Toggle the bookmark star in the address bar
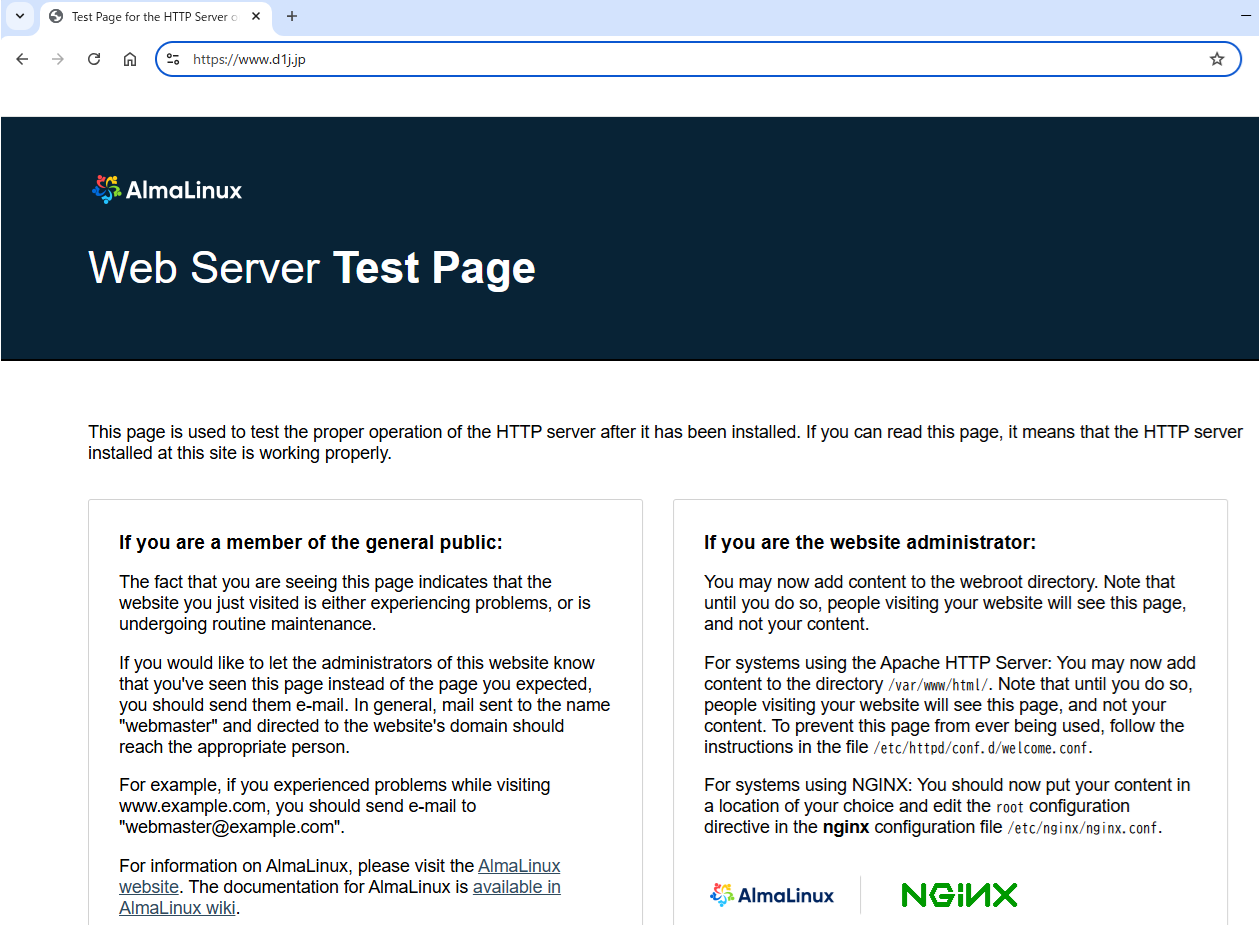The height and width of the screenshot is (925, 1259). (x=1217, y=59)
